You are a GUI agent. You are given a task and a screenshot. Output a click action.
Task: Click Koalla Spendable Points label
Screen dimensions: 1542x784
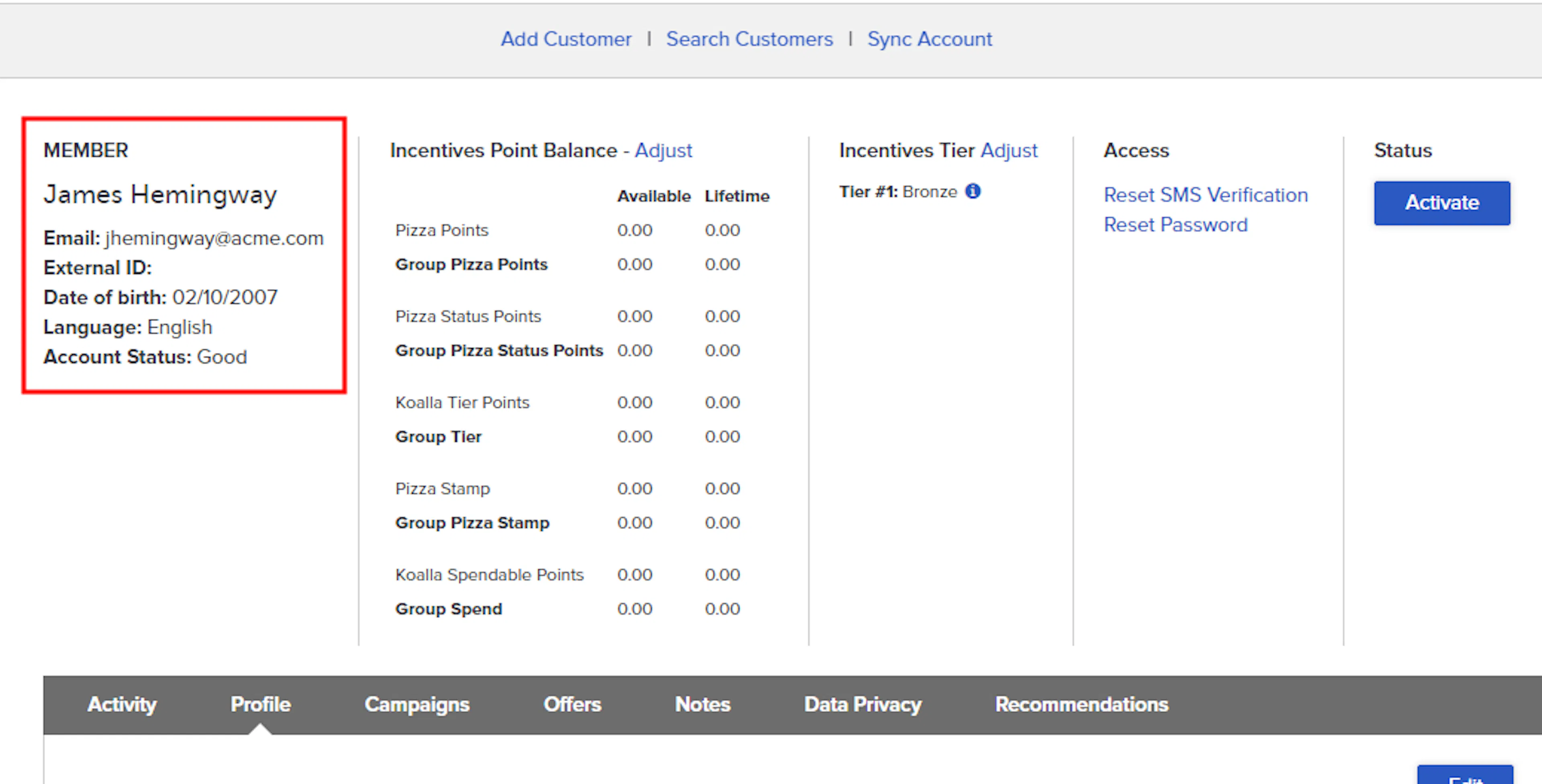[489, 575]
